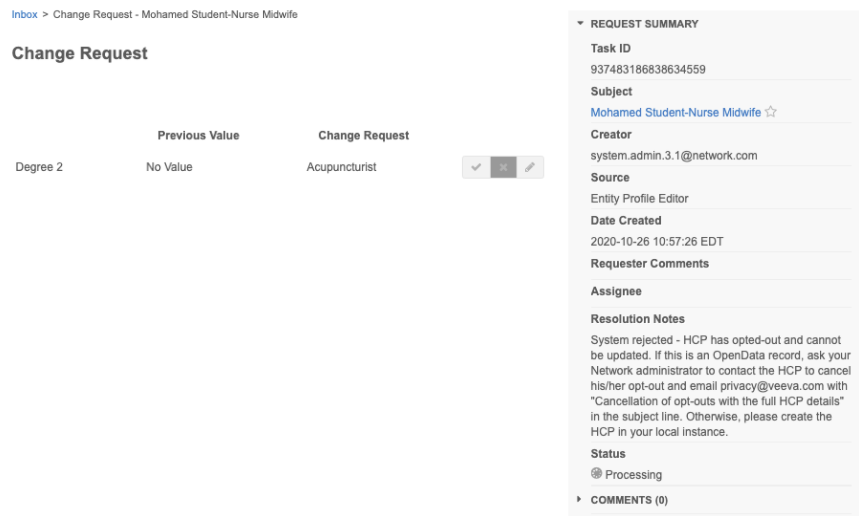Click the Date Created timestamp value
This screenshot has width=859, height=516.
coord(657,242)
